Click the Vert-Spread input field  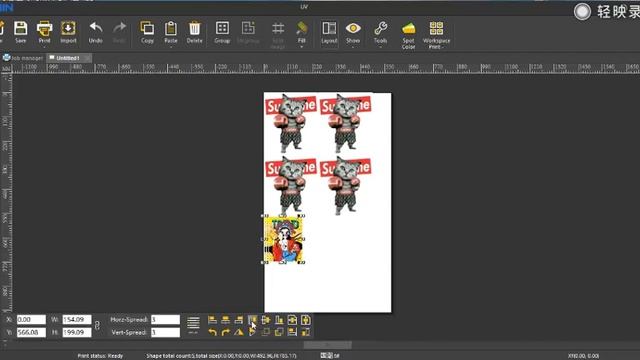click(165, 332)
